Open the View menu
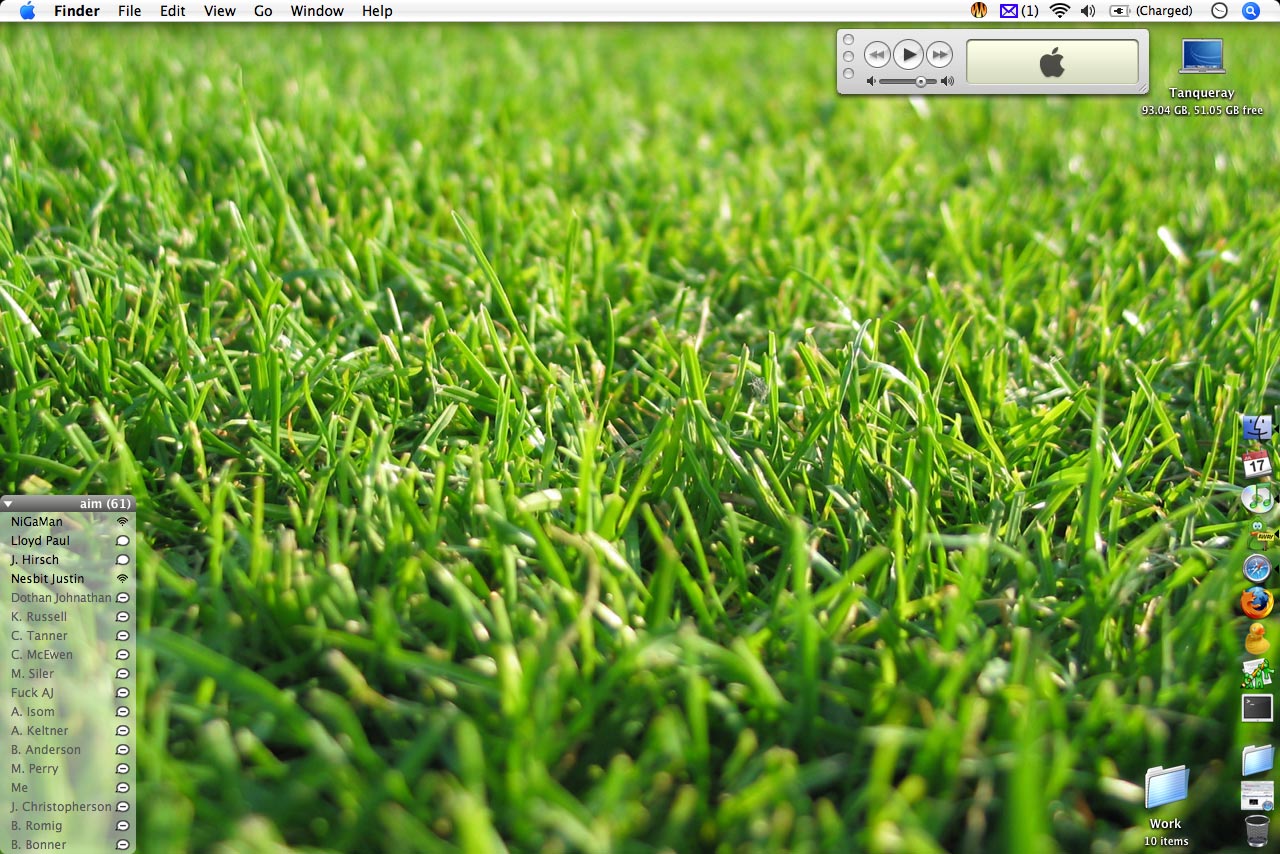This screenshot has height=854, width=1280. click(x=220, y=11)
